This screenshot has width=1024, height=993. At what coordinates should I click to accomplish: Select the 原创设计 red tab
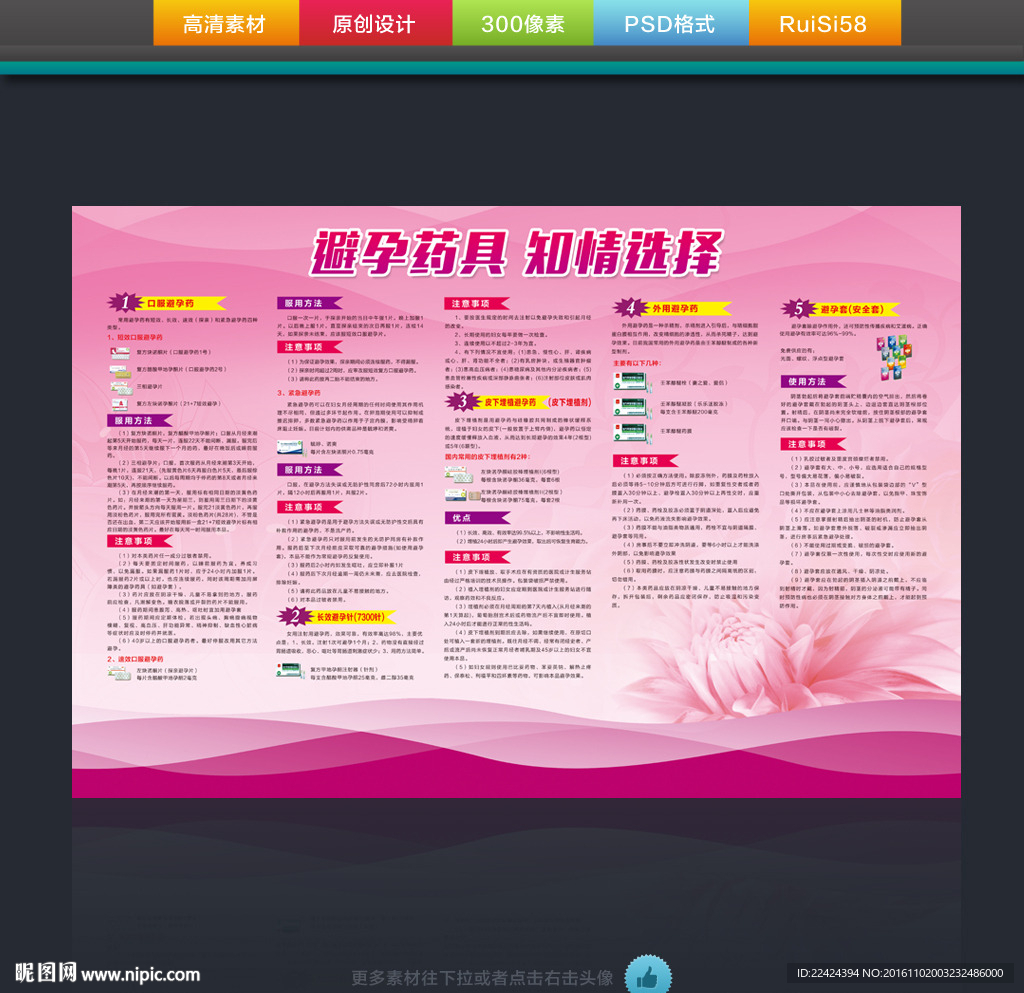[376, 23]
